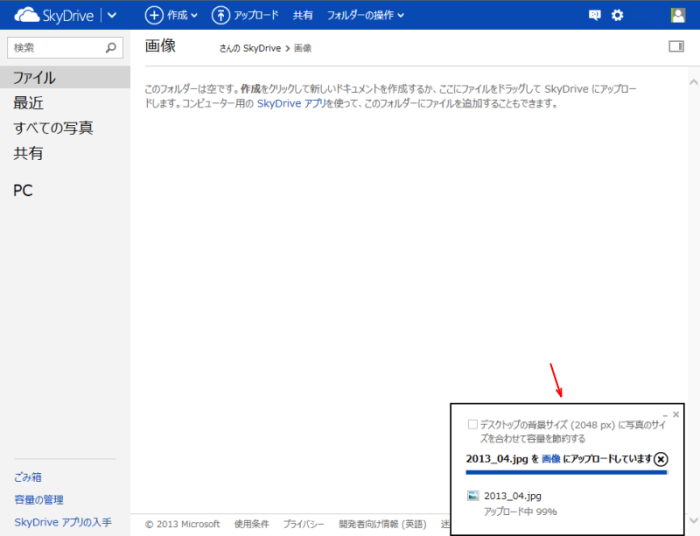The image size is (700, 536).
Task: Click the 2013_04.jpg image file icon
Action: pyautogui.click(x=473, y=495)
